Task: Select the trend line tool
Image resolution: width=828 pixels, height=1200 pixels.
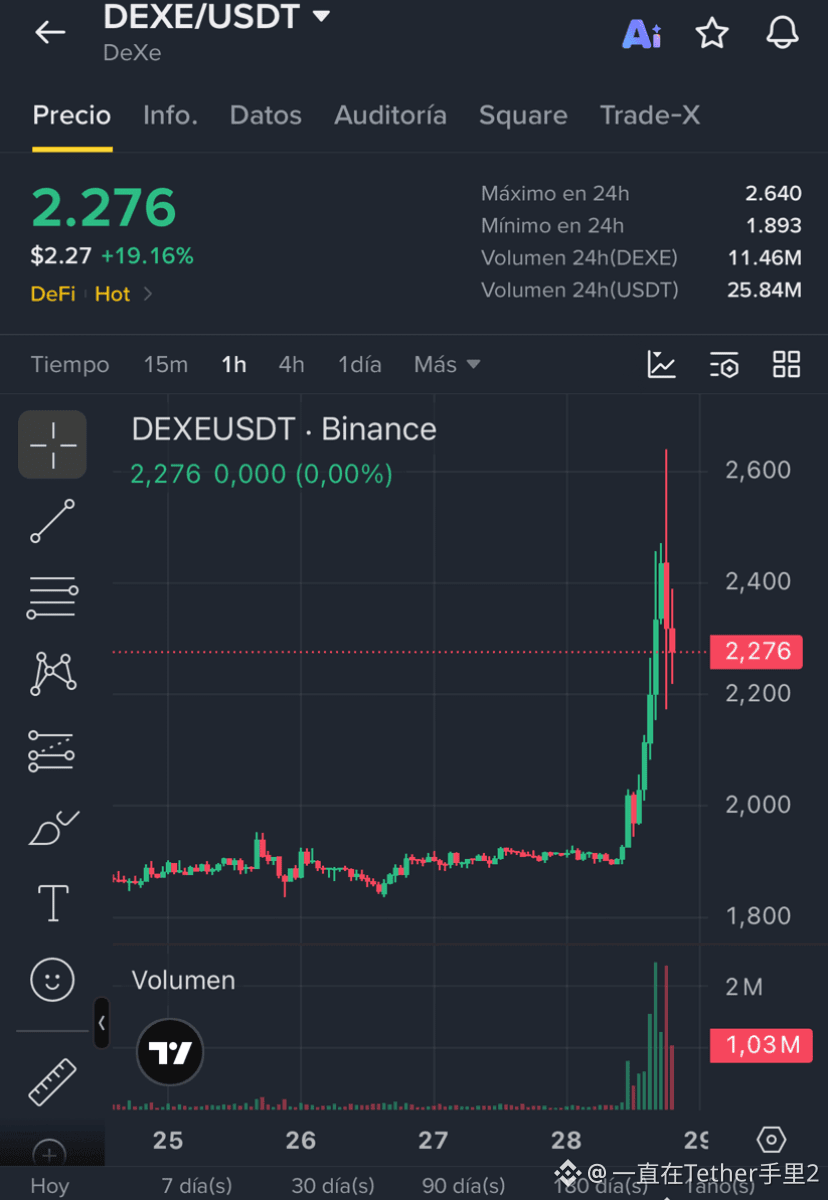Action: [x=52, y=522]
